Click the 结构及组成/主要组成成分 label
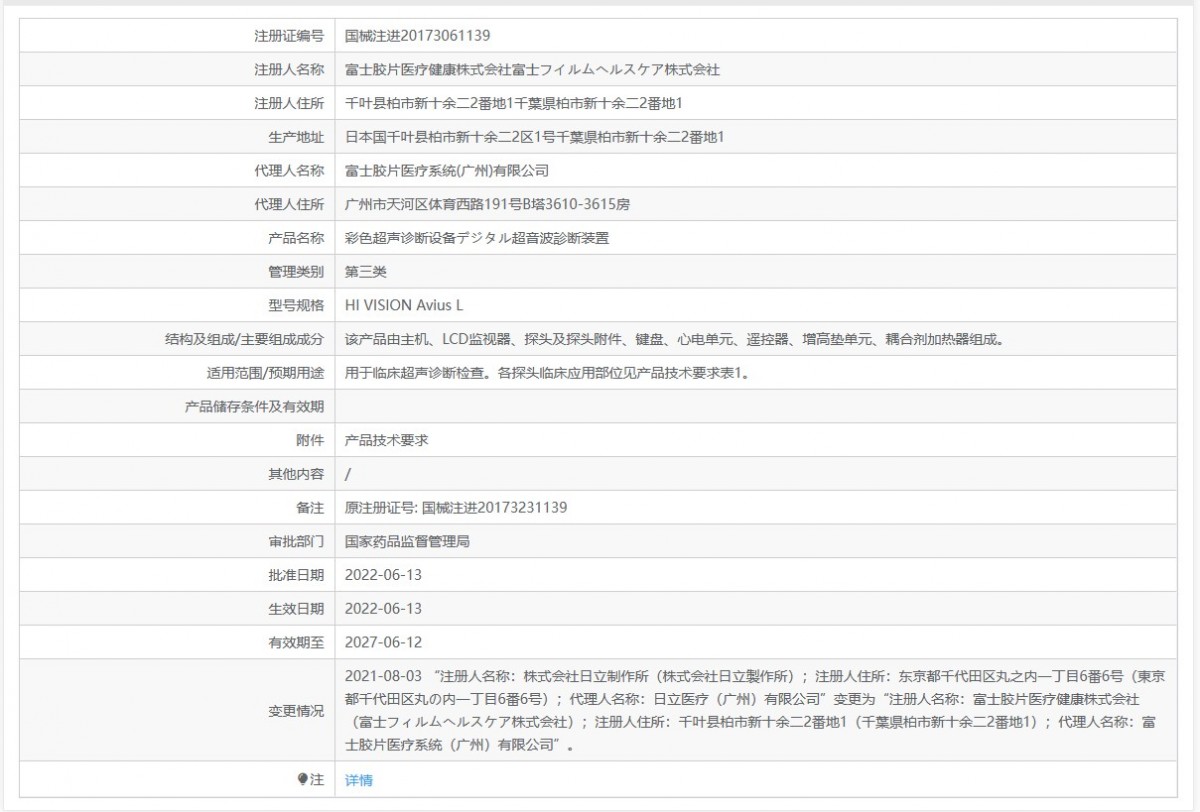Image resolution: width=1200 pixels, height=812 pixels. point(244,339)
